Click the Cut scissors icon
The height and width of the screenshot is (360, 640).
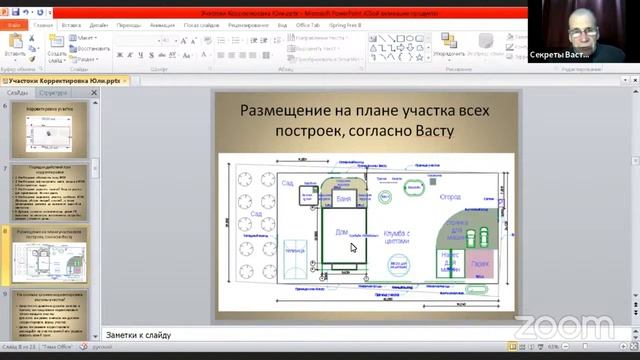click(32, 38)
